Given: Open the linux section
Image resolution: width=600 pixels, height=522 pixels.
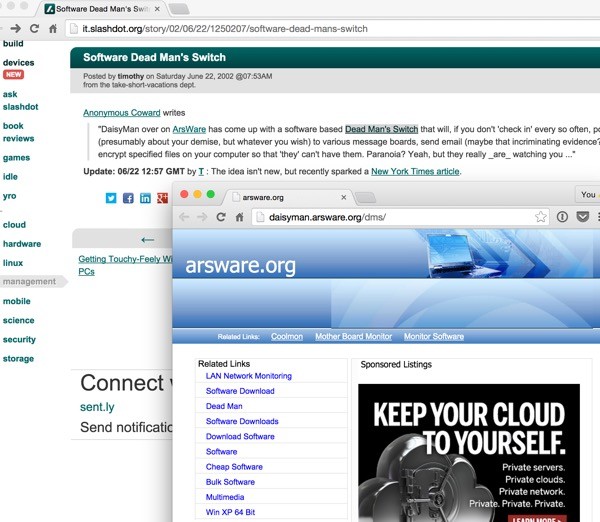Looking at the screenshot, I should (13, 263).
